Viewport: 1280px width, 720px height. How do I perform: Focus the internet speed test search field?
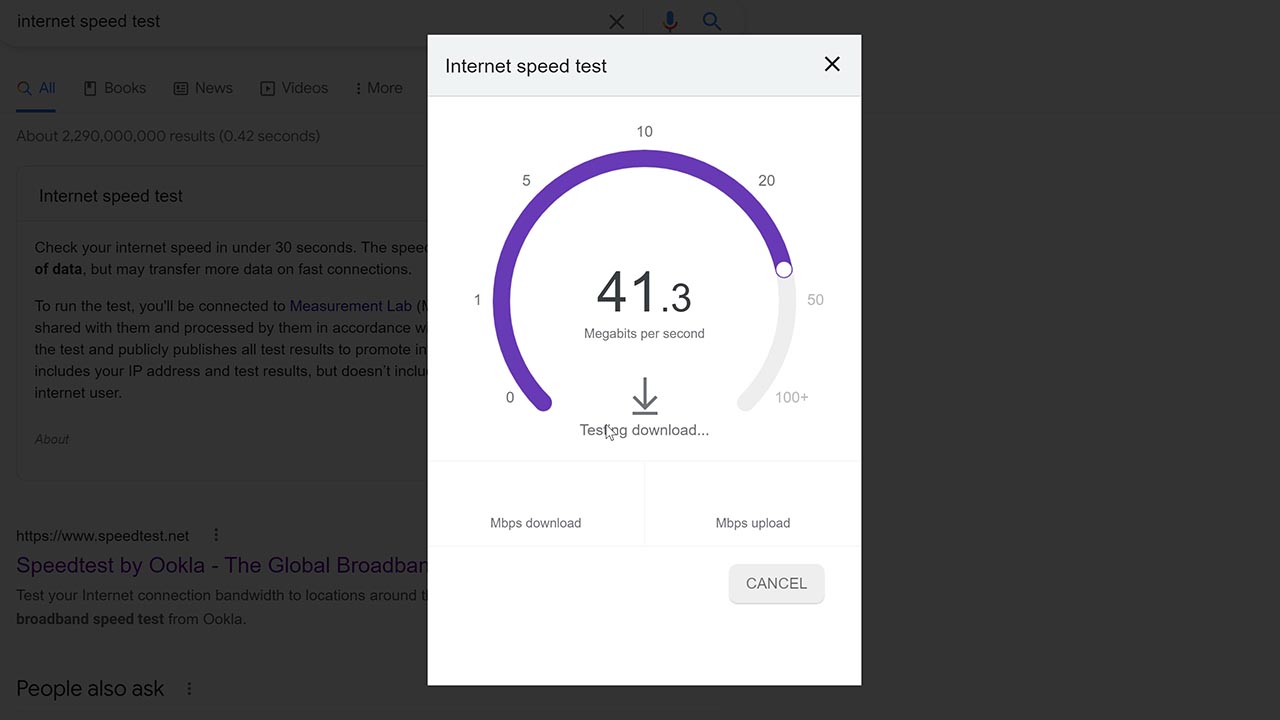[300, 21]
